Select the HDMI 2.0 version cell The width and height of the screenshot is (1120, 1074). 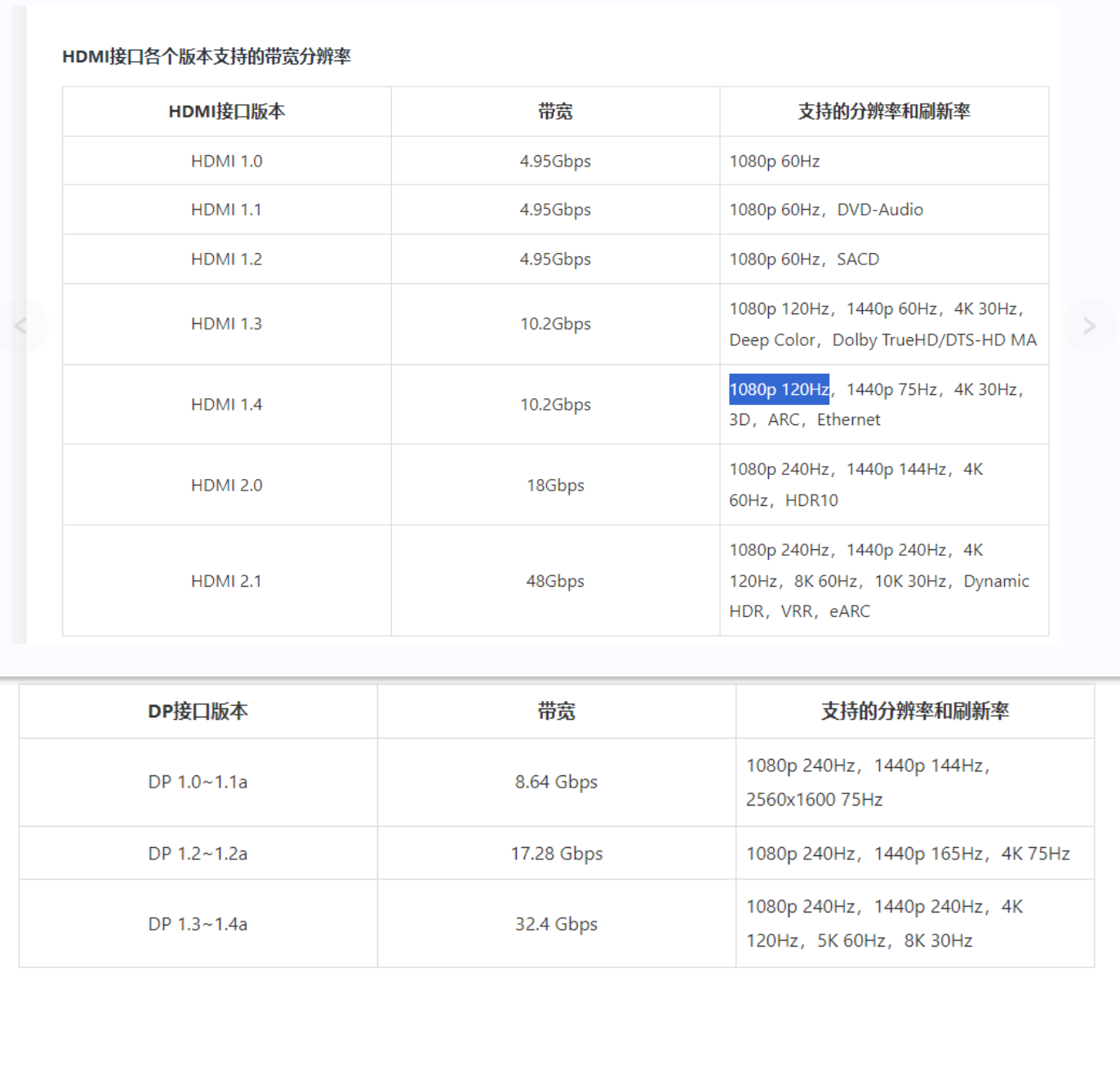pyautogui.click(x=226, y=485)
